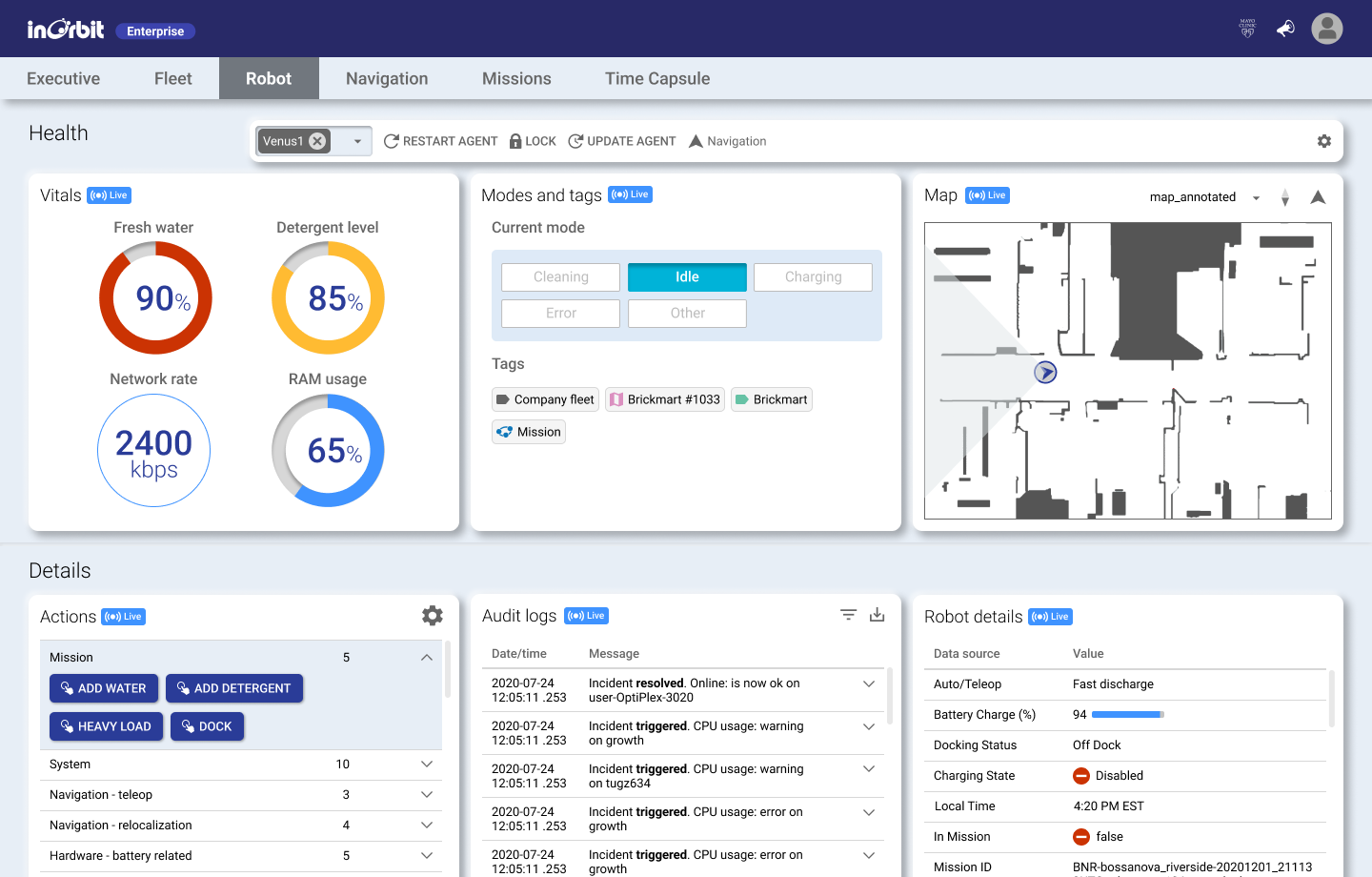The image size is (1372, 877).
Task: Download audit logs with the export icon
Action: point(878,615)
